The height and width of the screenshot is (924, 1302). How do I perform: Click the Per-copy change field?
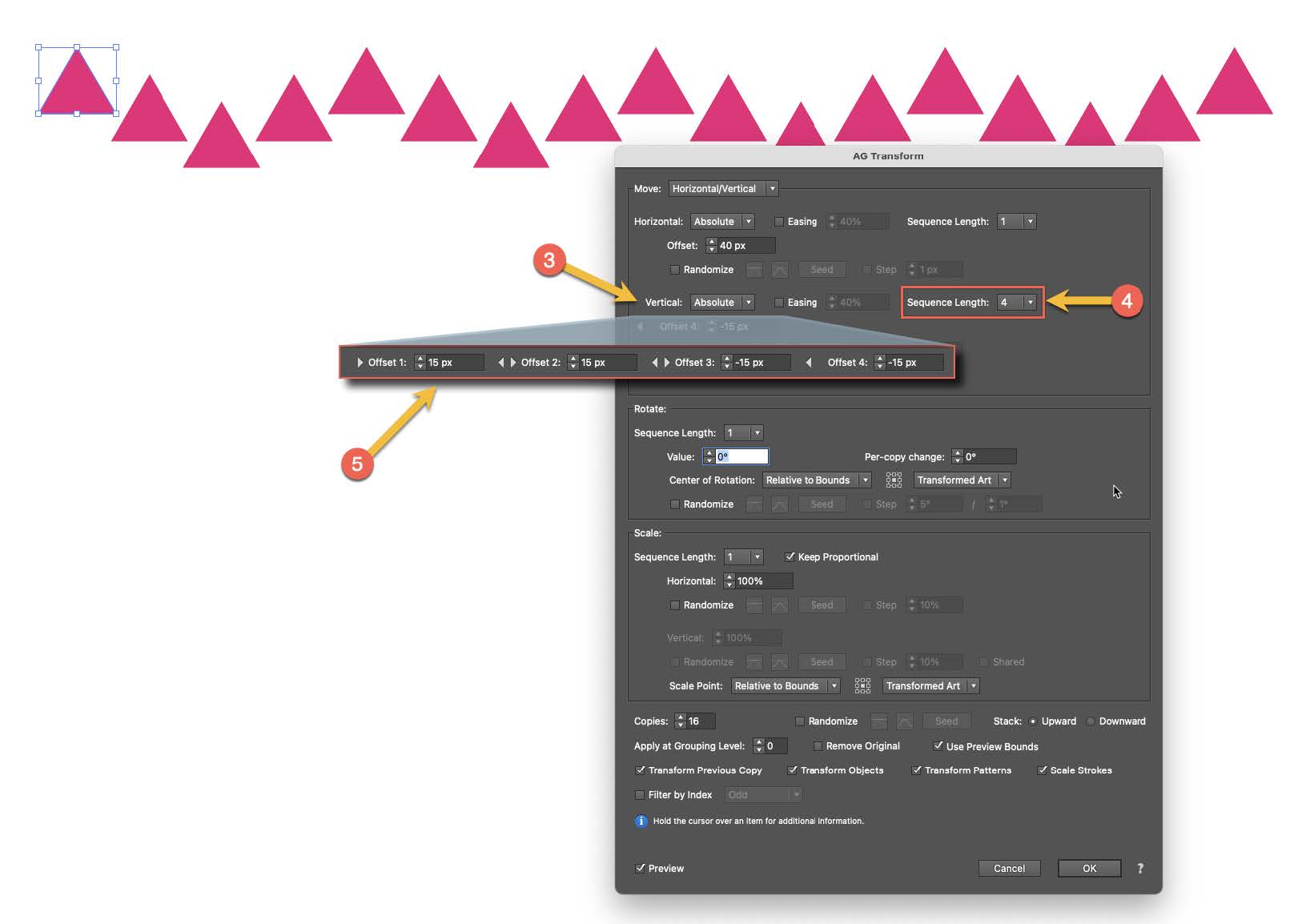tap(990, 457)
